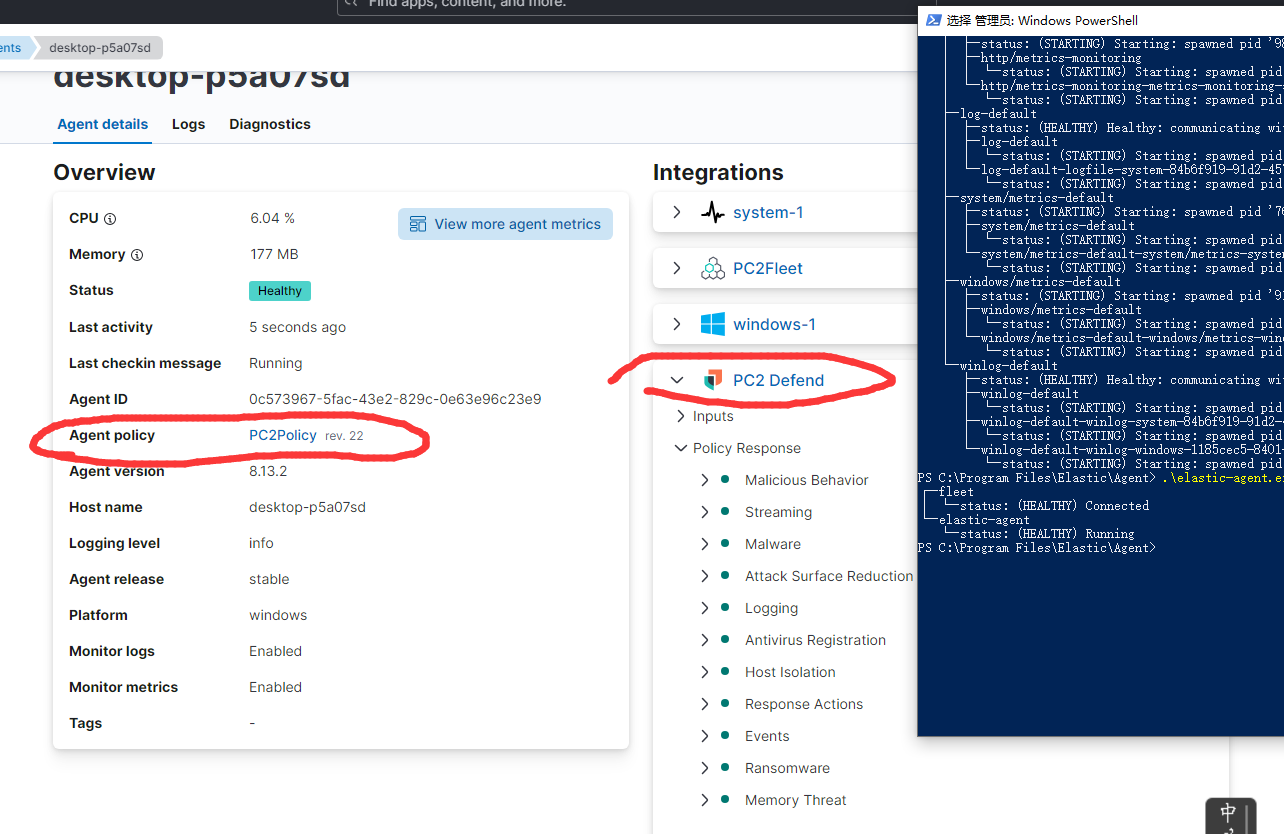Expand the Antivirus Registration row

point(705,640)
